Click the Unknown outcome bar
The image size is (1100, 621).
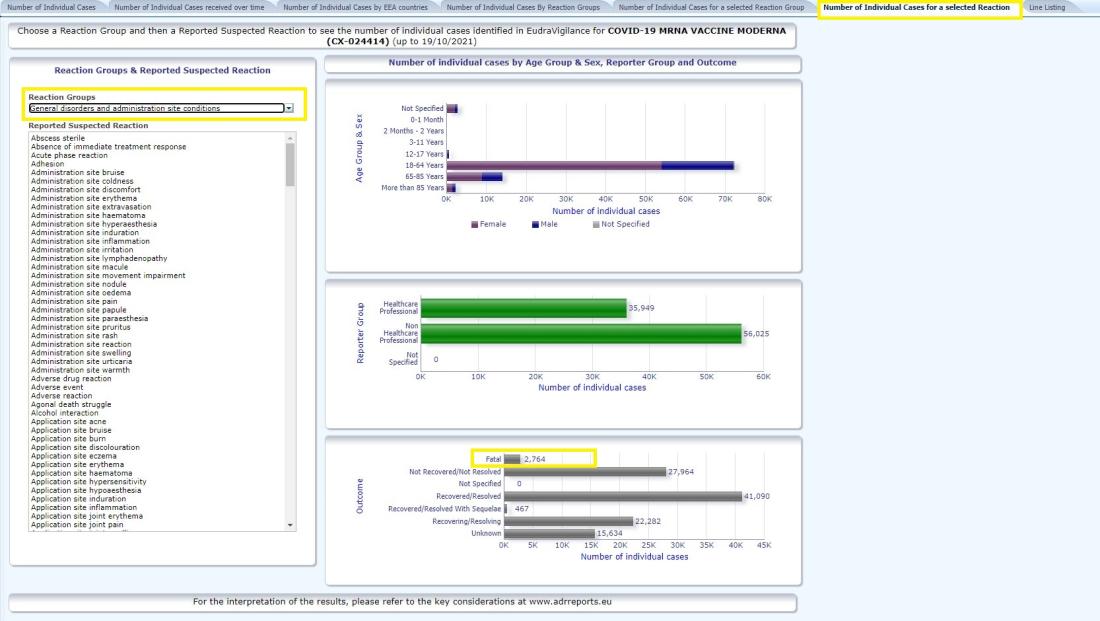coord(549,533)
